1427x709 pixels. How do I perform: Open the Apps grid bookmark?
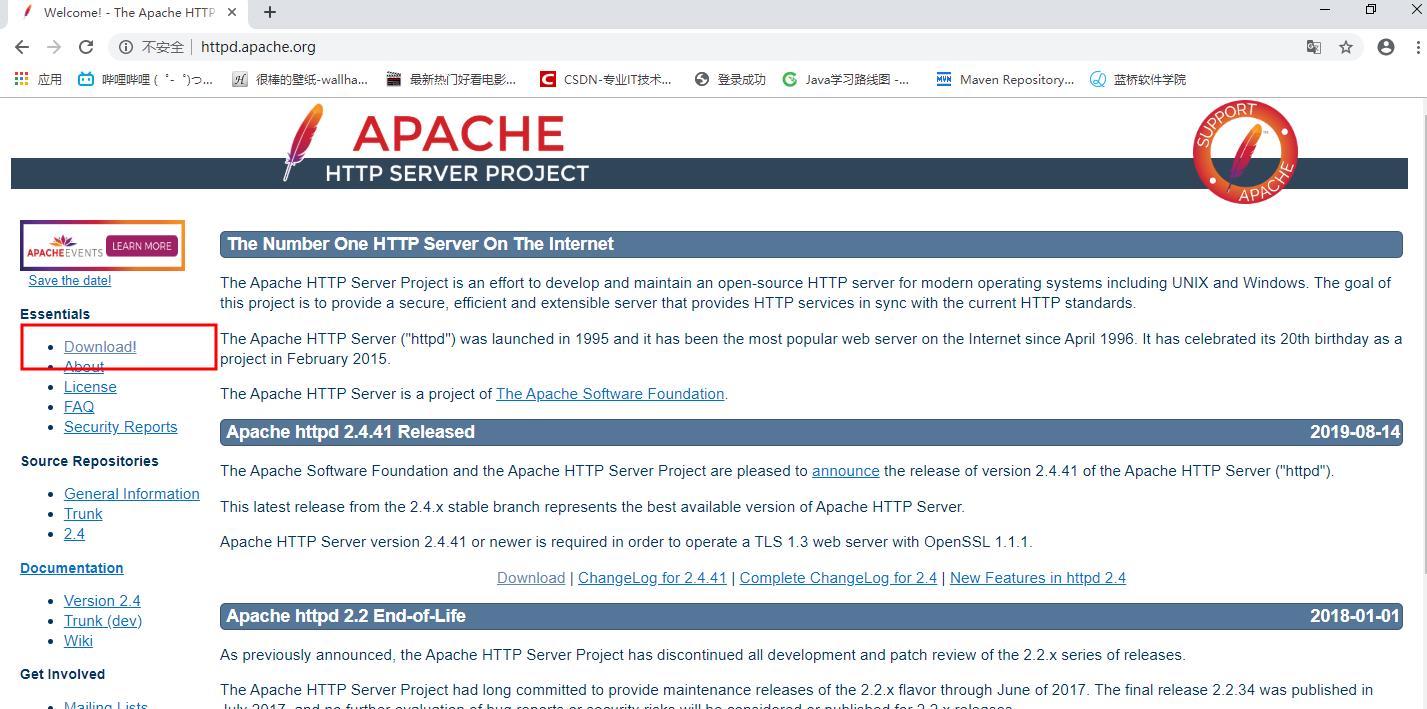(39, 79)
